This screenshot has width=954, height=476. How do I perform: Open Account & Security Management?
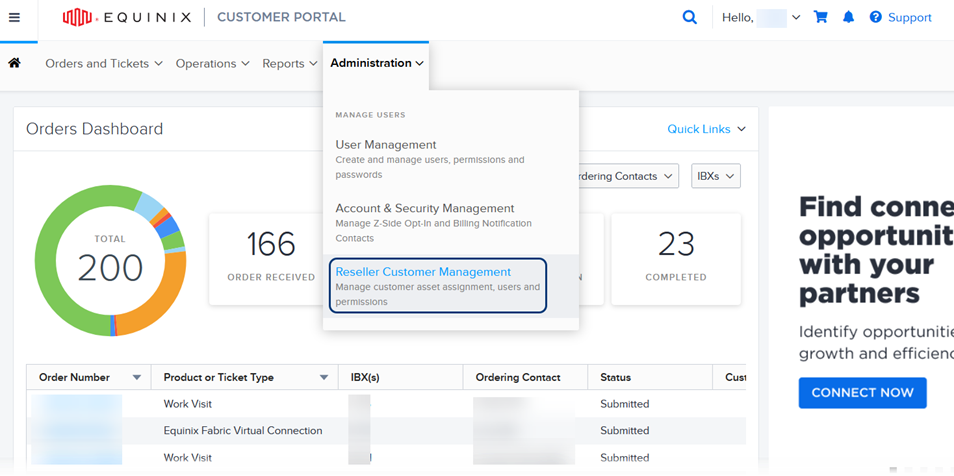coord(425,208)
